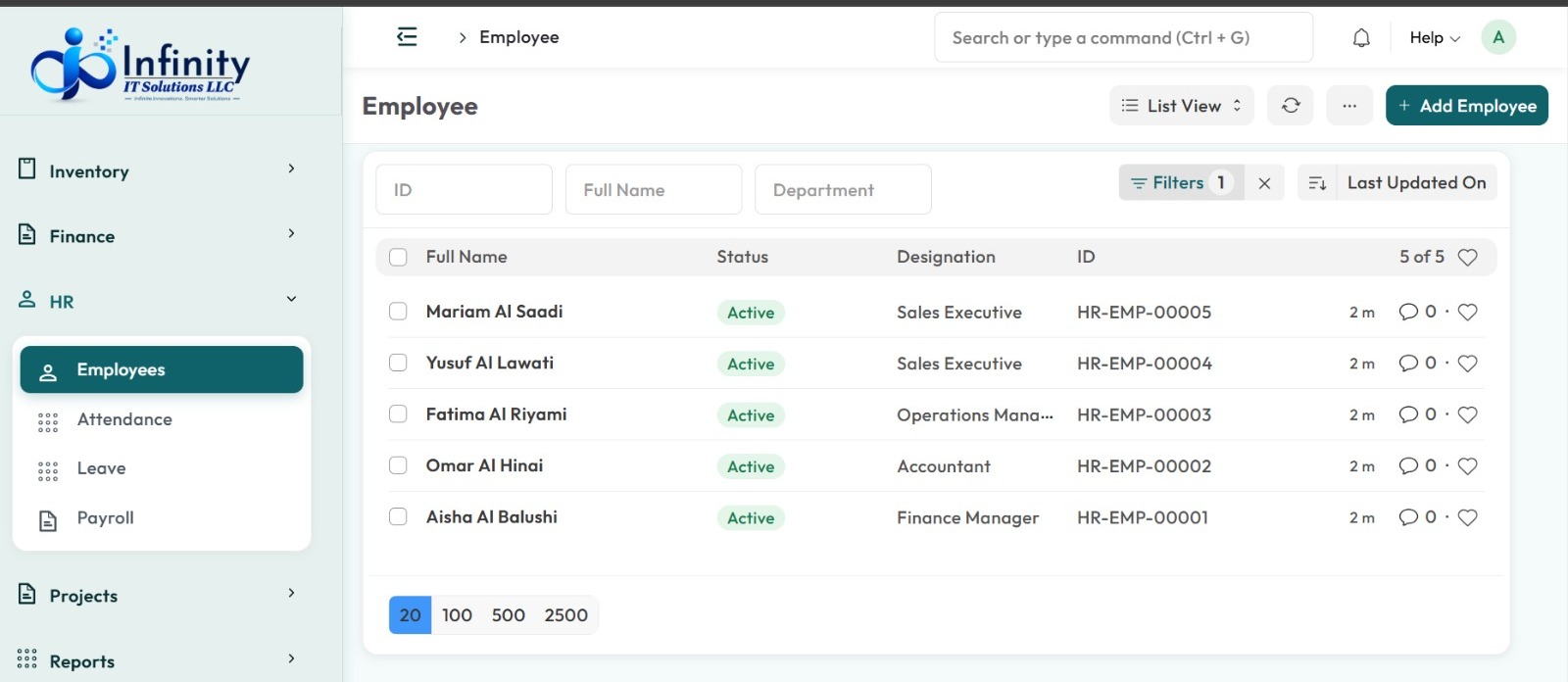Focus the search or command bar
Image resolution: width=1568 pixels, height=682 pixels.
tap(1123, 37)
